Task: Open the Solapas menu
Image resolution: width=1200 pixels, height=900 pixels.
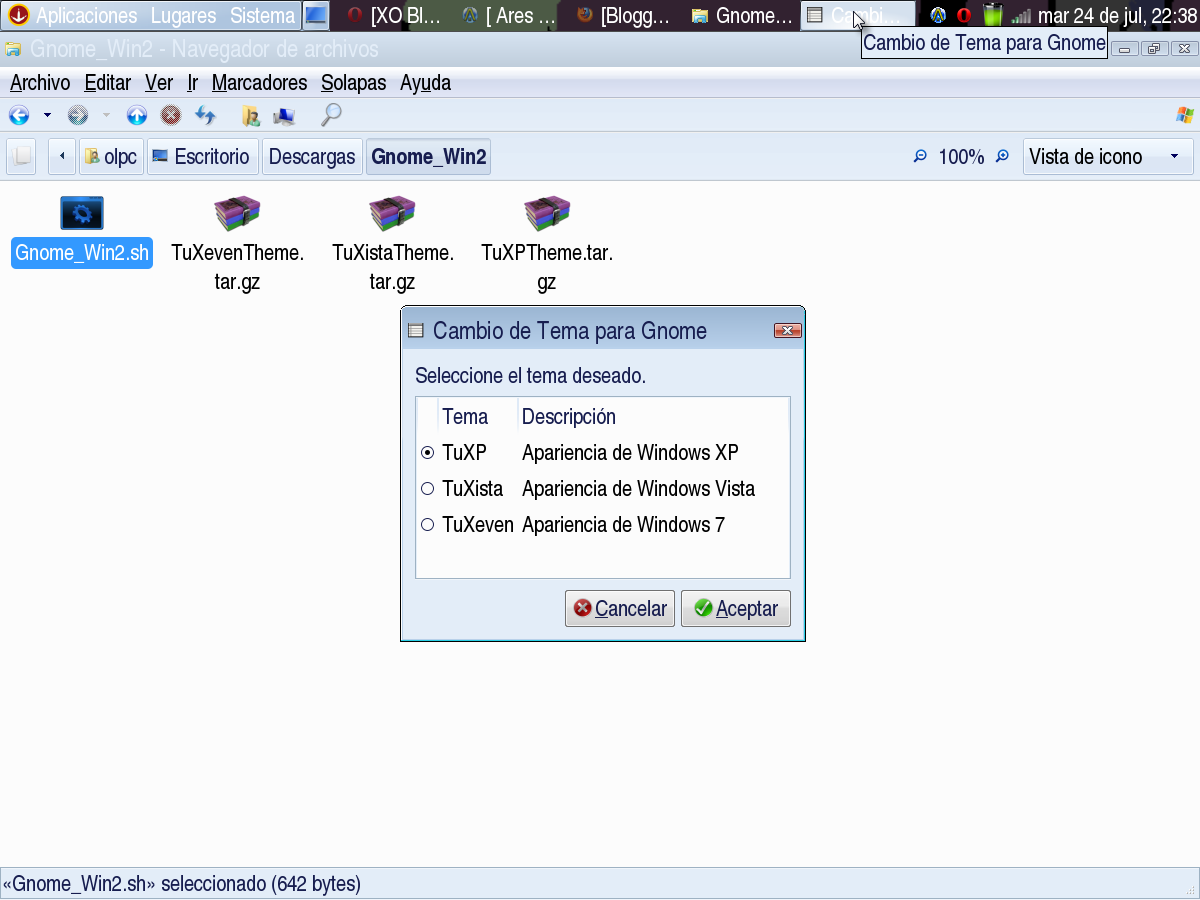Action: (353, 83)
